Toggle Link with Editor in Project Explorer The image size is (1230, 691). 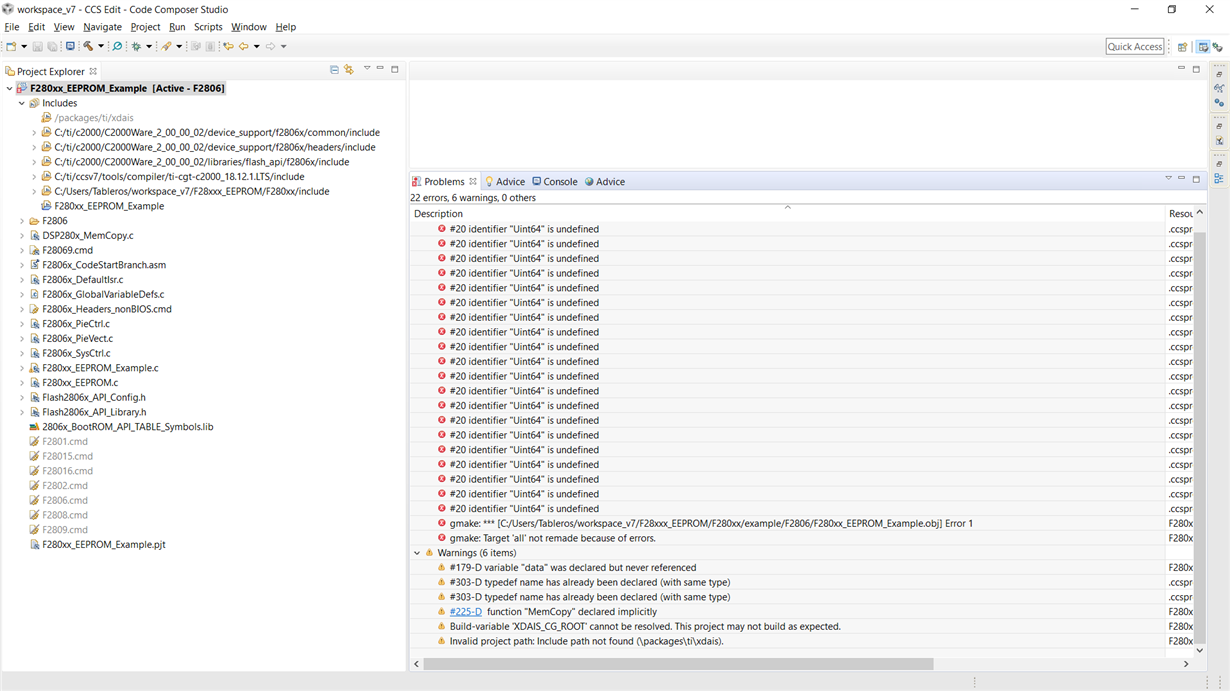click(x=349, y=70)
